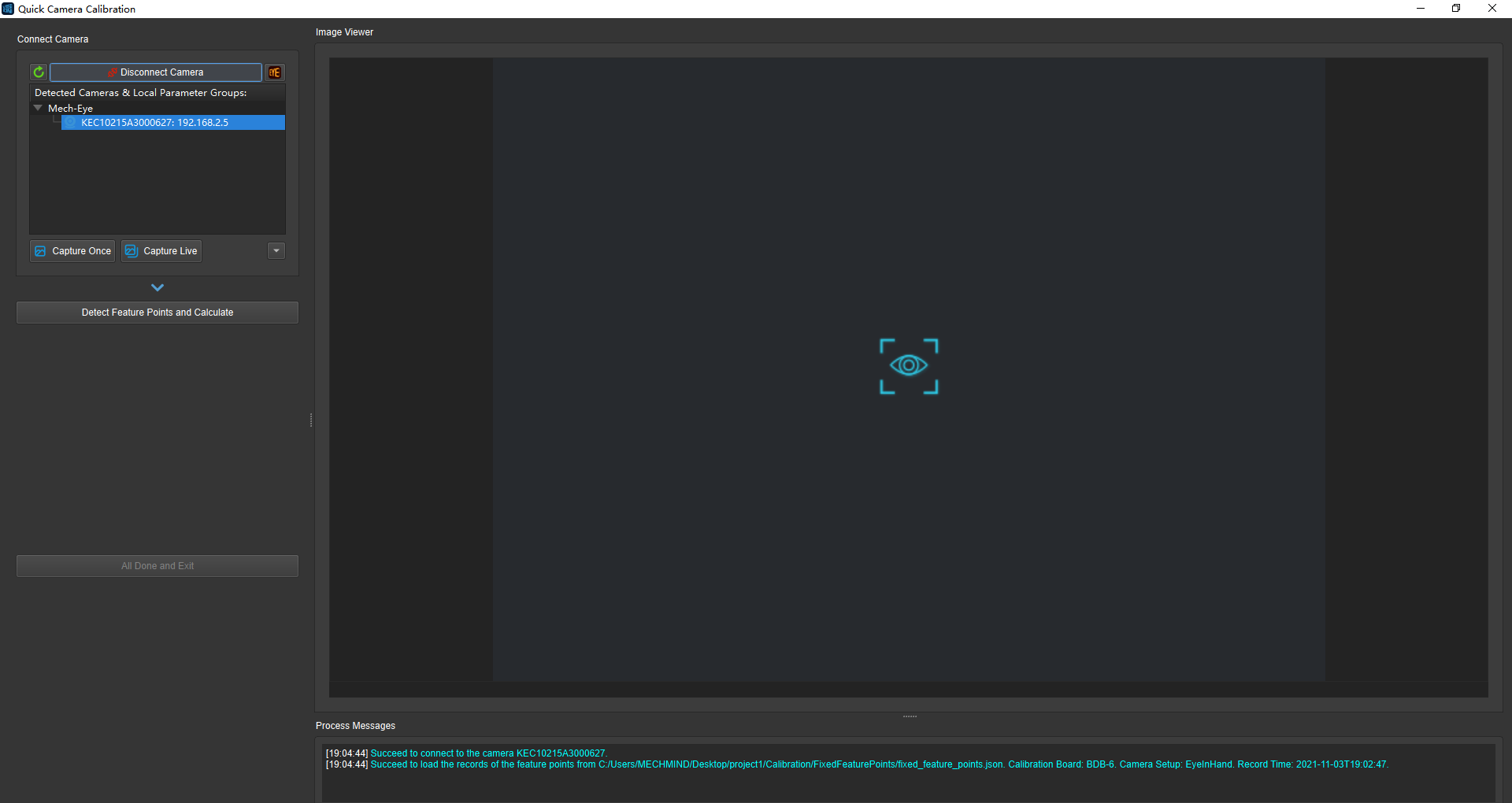
Task: Click the splitter handle above Process Messages
Action: pos(910,716)
